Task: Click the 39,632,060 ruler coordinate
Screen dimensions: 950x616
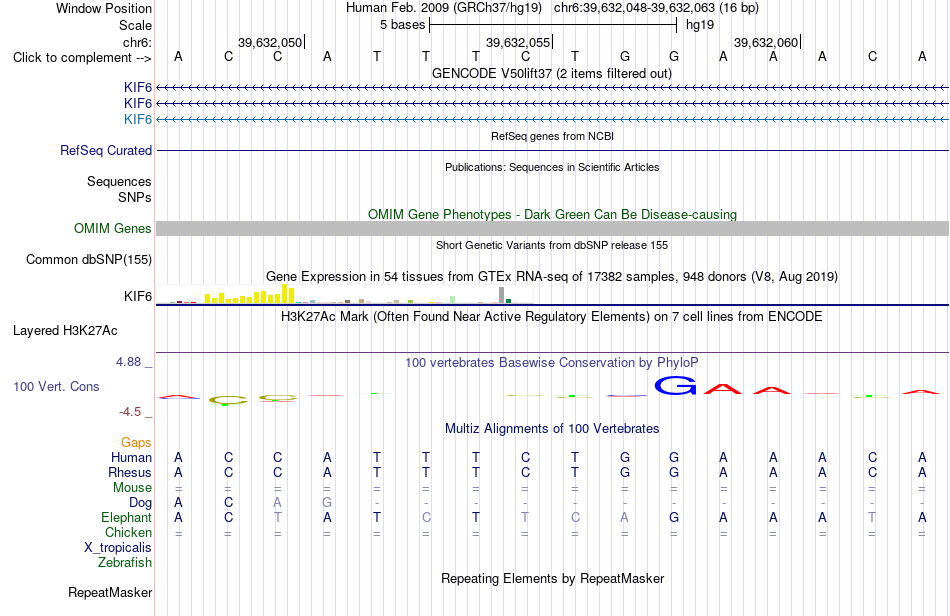Action: 766,42
